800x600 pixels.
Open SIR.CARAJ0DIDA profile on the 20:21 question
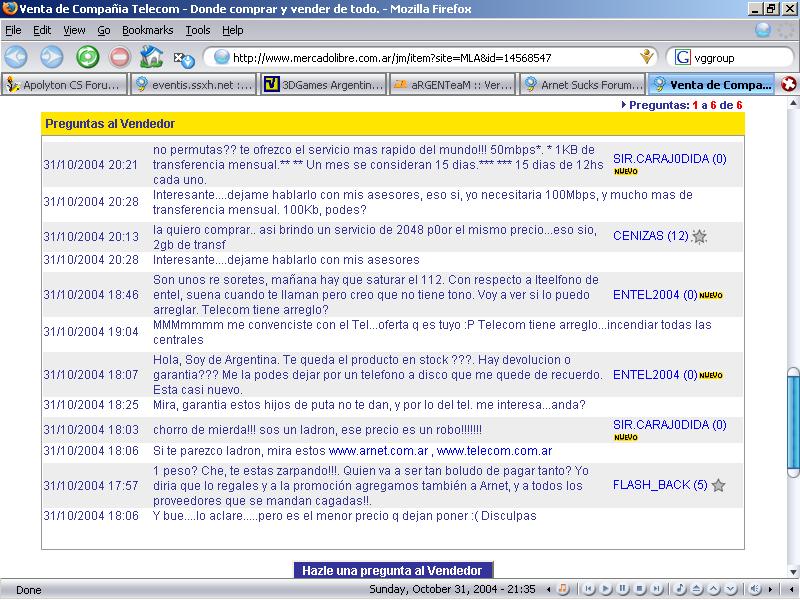(x=669, y=159)
